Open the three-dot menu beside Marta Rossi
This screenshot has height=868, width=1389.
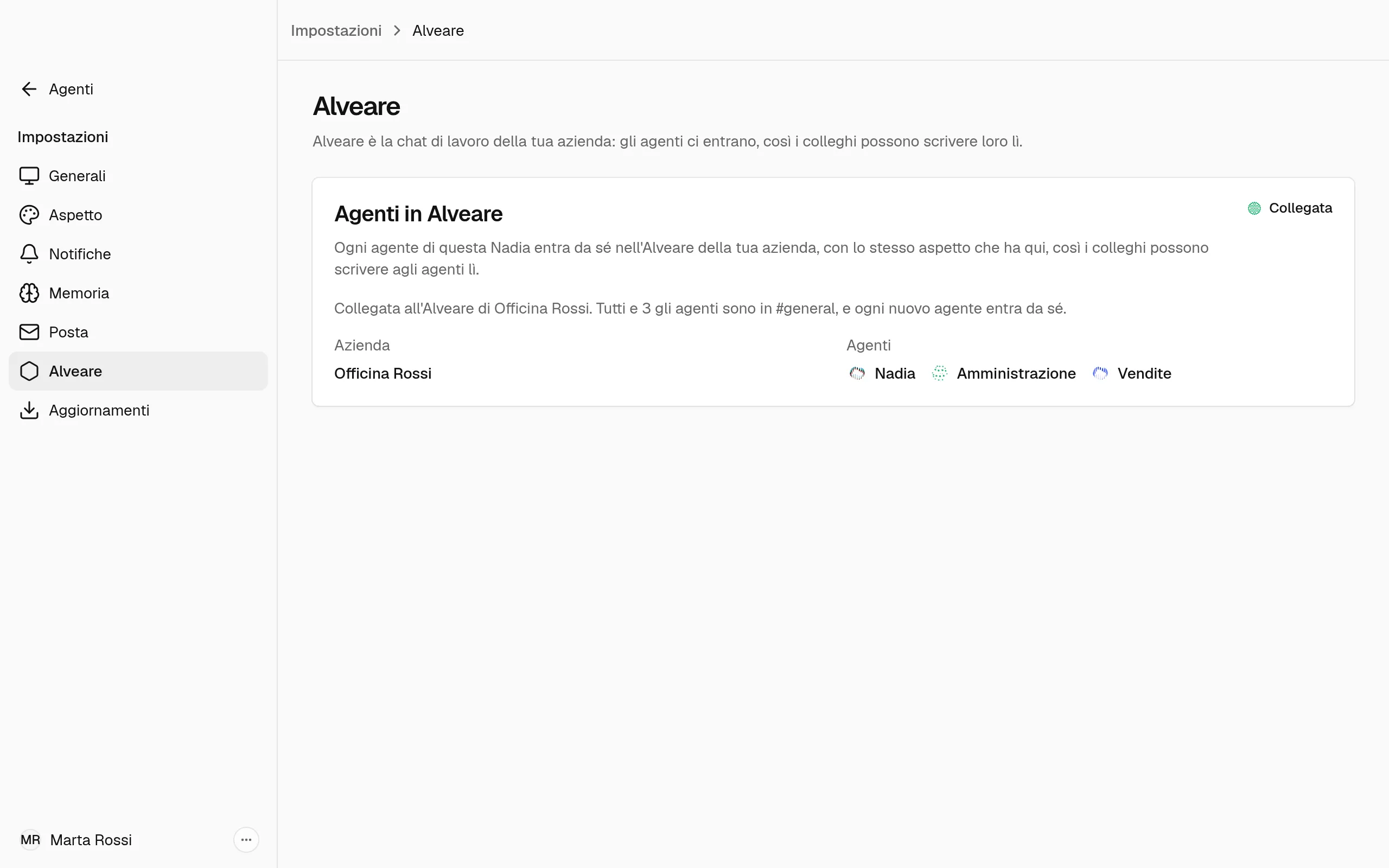[x=246, y=840]
